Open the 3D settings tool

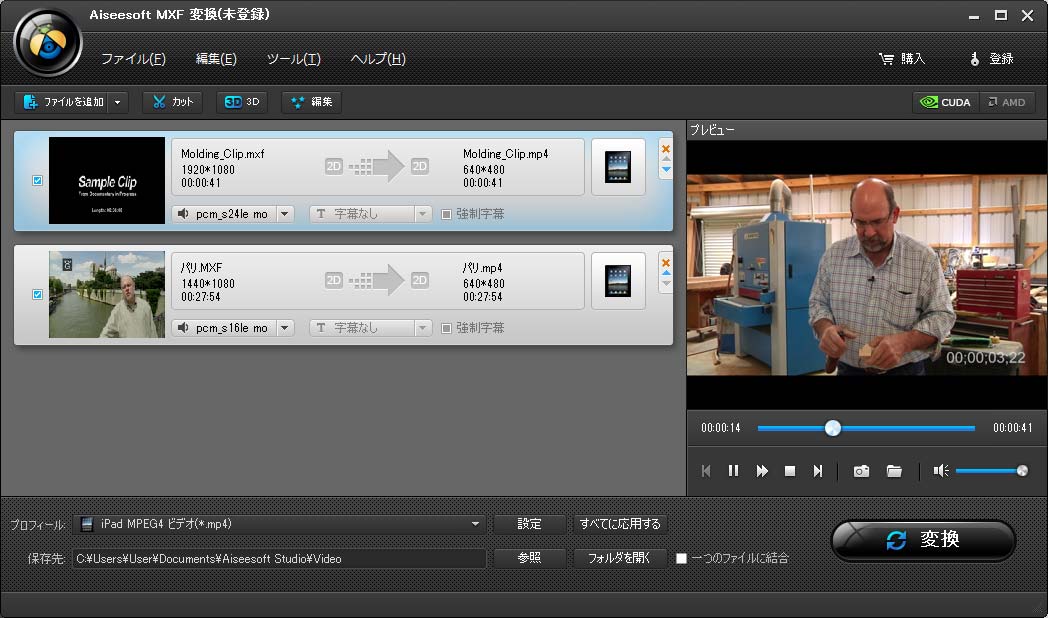pyautogui.click(x=243, y=102)
